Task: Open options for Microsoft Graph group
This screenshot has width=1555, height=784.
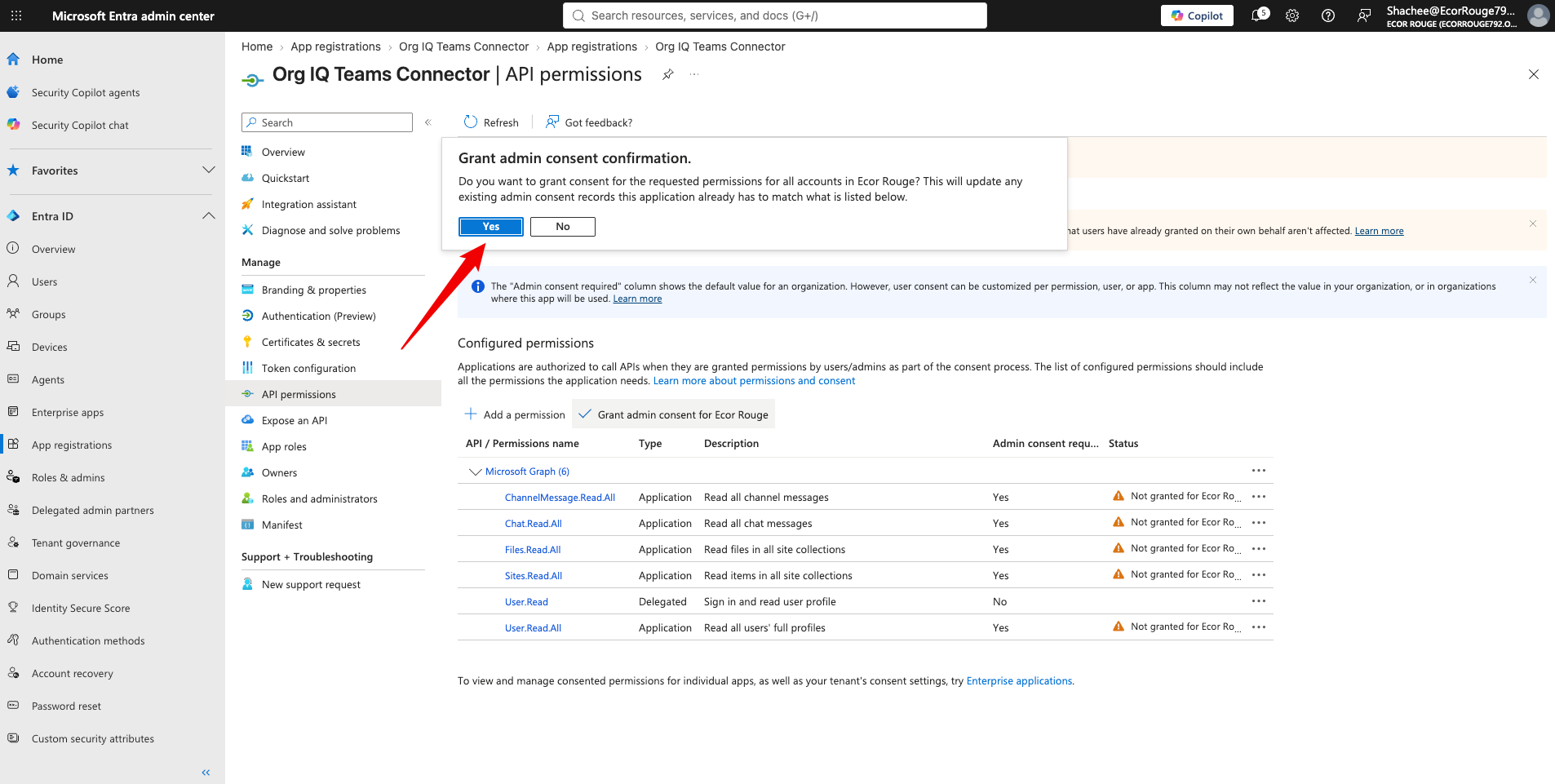Action: [x=1259, y=471]
